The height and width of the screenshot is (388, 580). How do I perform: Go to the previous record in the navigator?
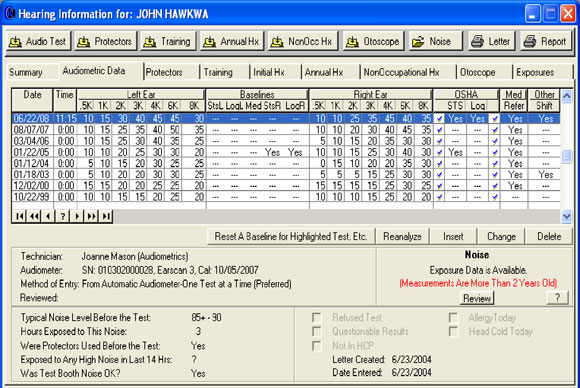coord(48,216)
